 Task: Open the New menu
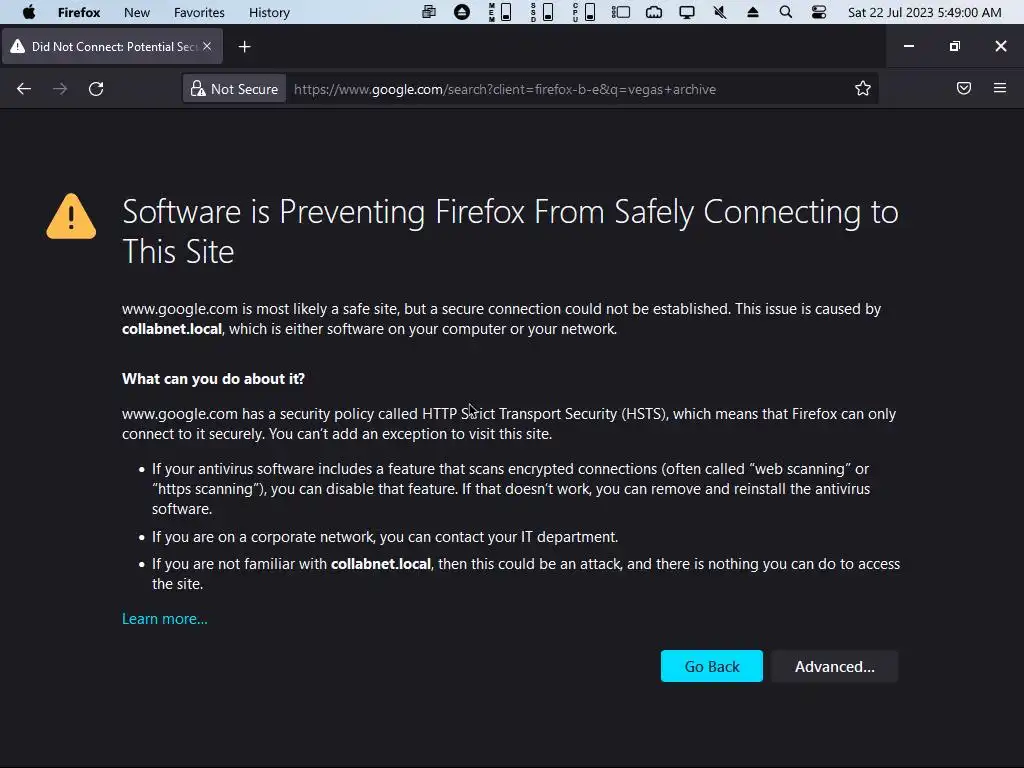[x=136, y=12]
